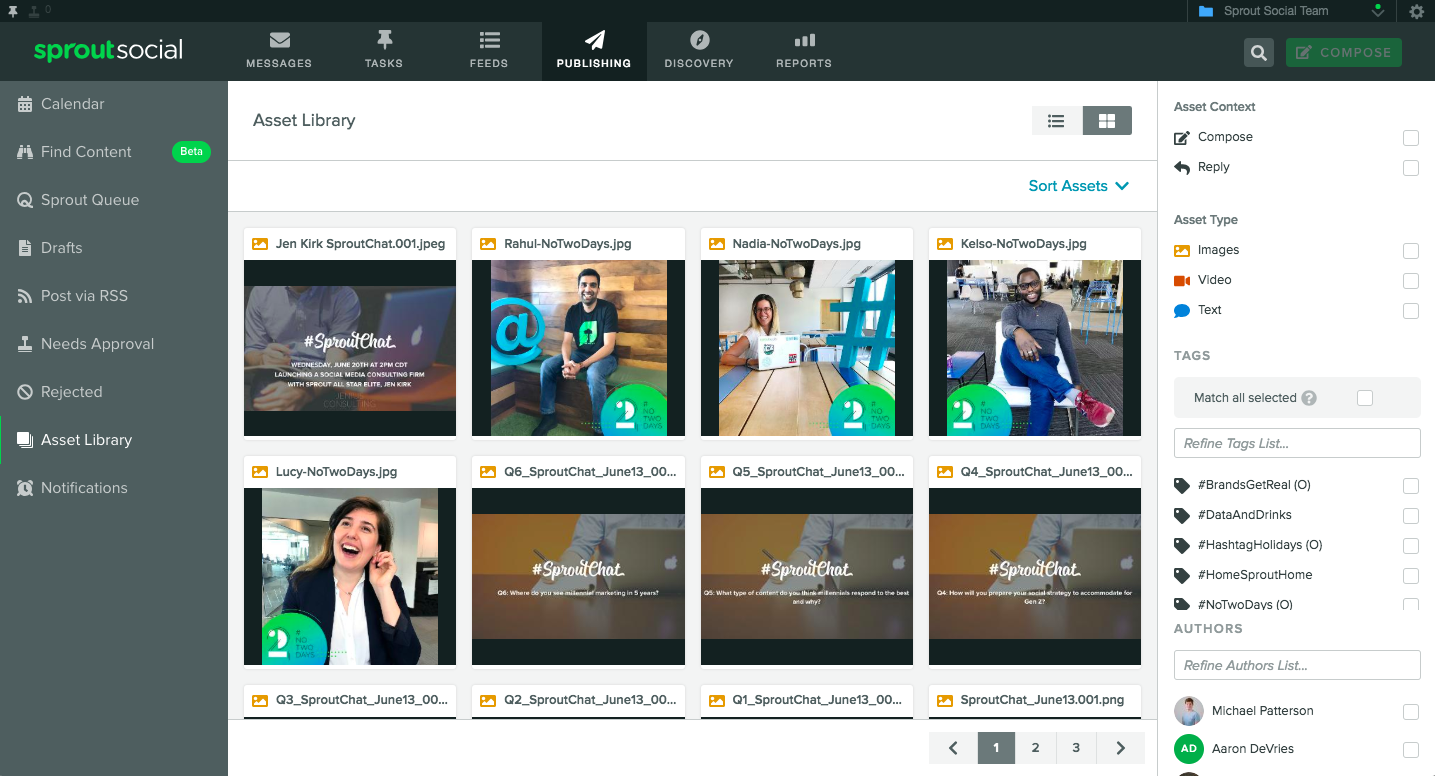Screen dimensions: 1435x776
Task: Open Q6_SproutChat_June13 asset thumbnail
Action: pyautogui.click(x=578, y=576)
